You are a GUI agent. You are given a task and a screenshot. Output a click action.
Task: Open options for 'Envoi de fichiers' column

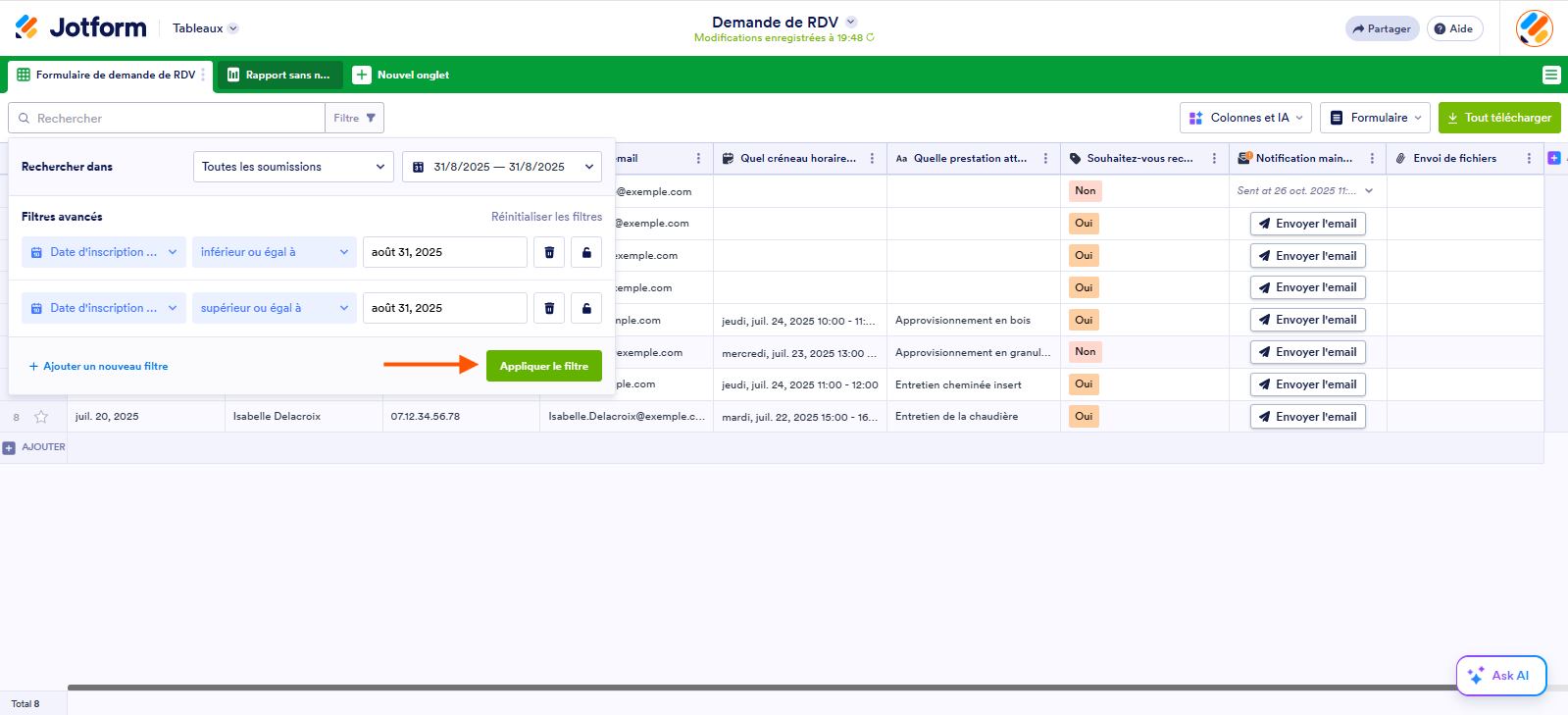(x=1529, y=158)
